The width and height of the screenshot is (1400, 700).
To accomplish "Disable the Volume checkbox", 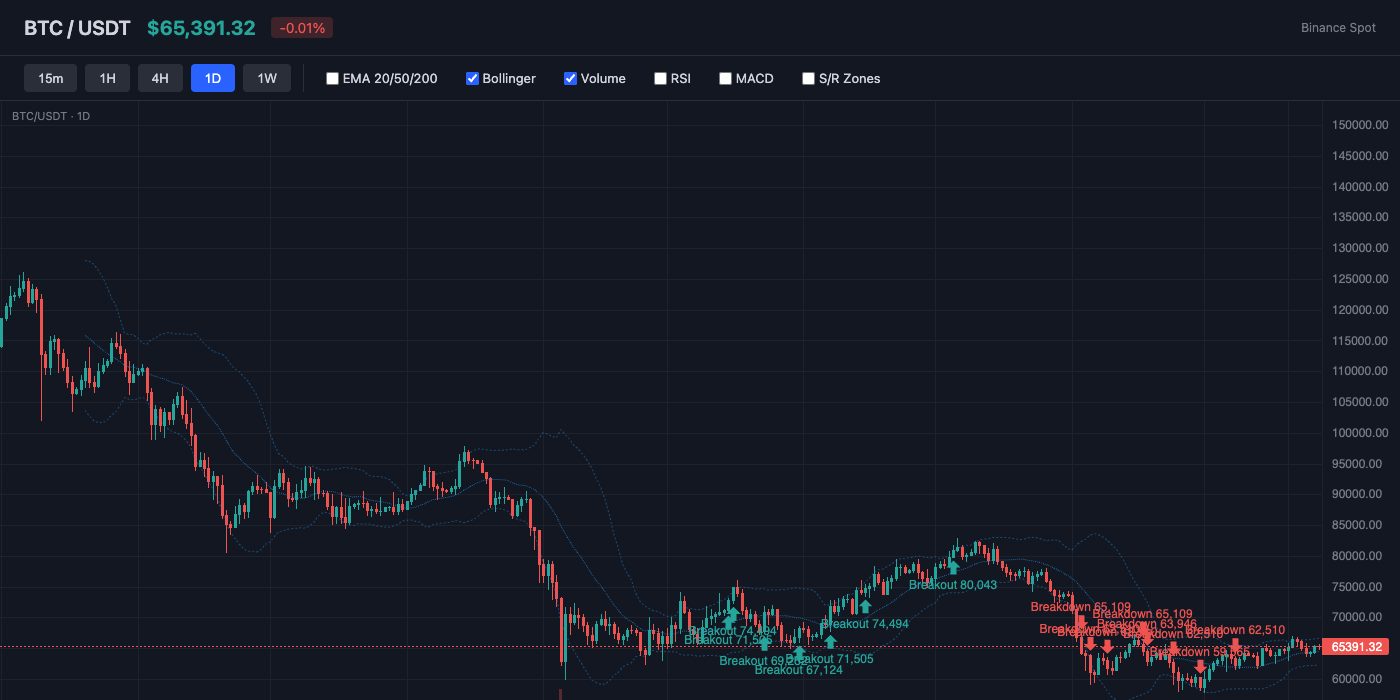I will click(x=570, y=78).
